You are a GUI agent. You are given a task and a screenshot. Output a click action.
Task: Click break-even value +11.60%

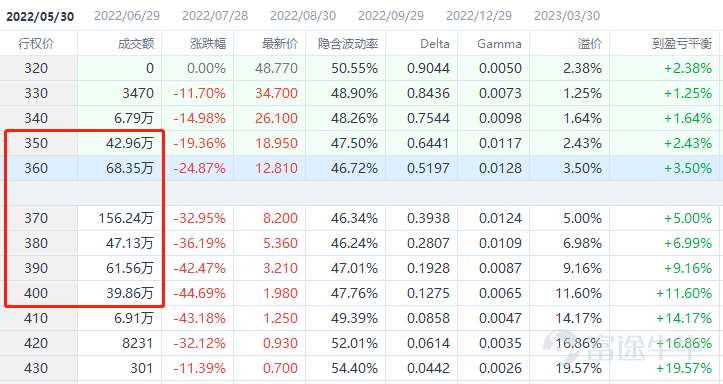point(684,293)
